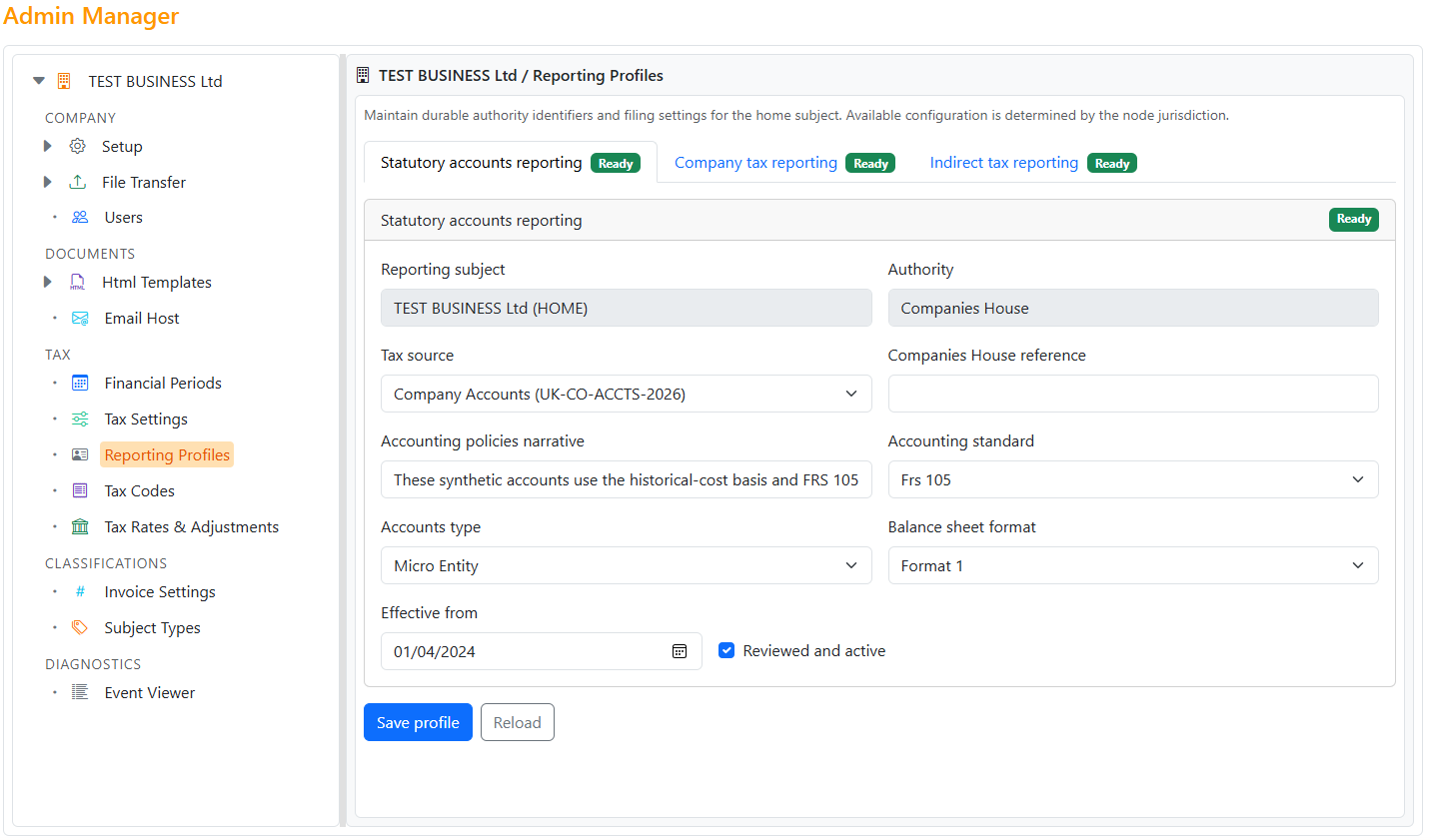
Task: Click the Html Templates label in the tree
Action: tap(157, 282)
